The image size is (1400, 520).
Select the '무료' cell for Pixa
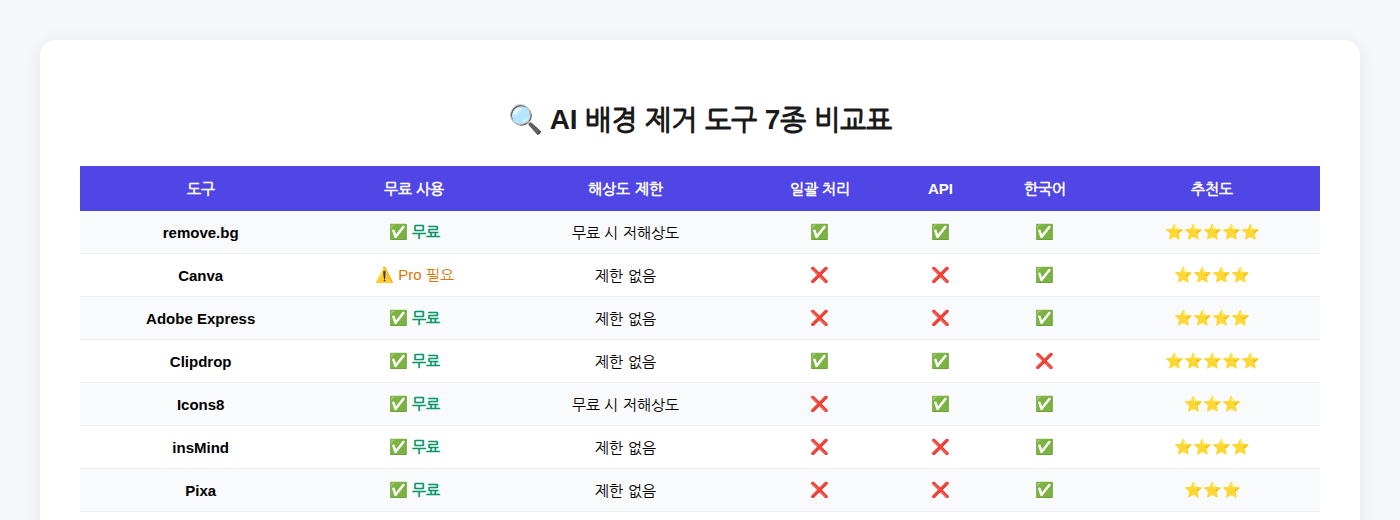[414, 490]
